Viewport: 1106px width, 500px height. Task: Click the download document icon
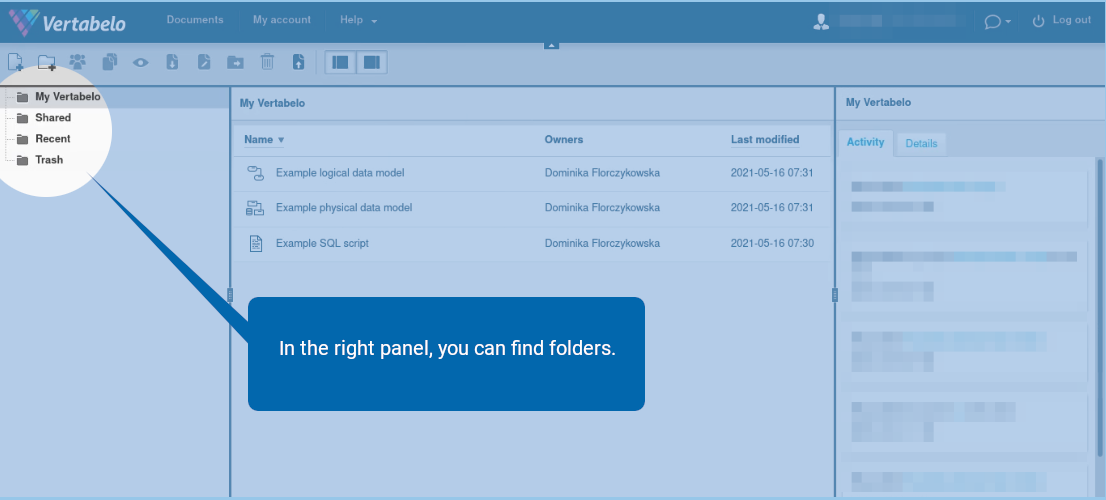pyautogui.click(x=172, y=62)
